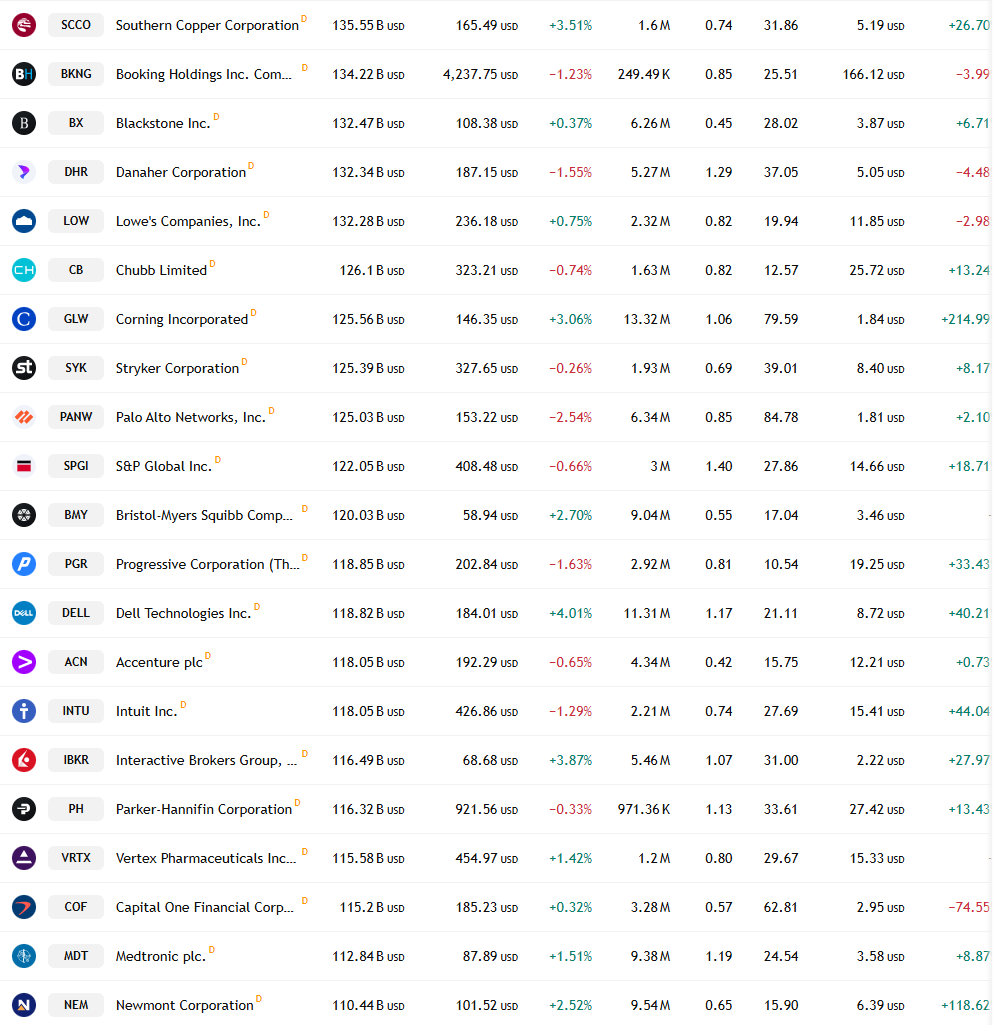This screenshot has width=993, height=1025.
Task: Open the SCCO ticker badge
Action: 76,25
